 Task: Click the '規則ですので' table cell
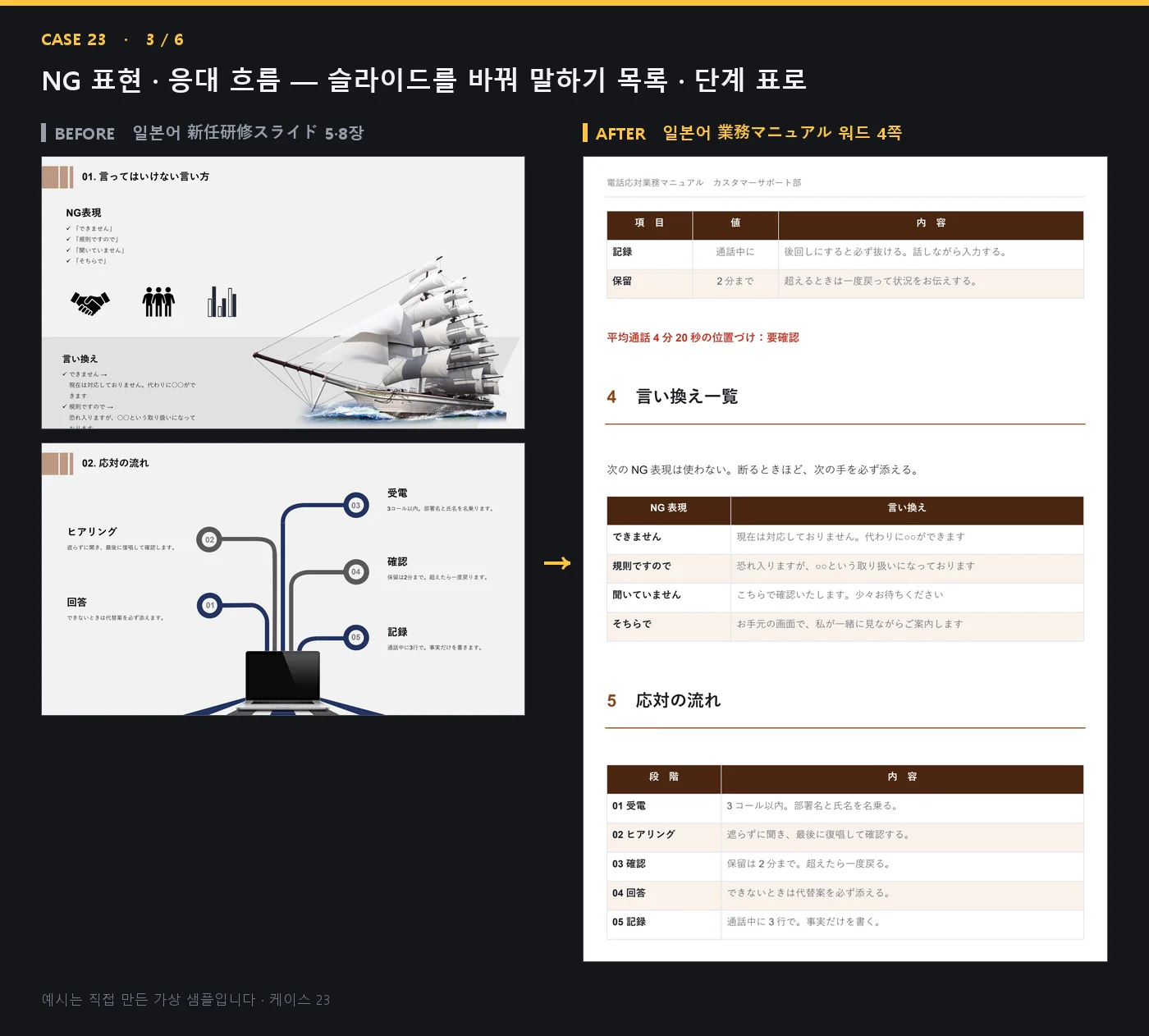pos(669,568)
